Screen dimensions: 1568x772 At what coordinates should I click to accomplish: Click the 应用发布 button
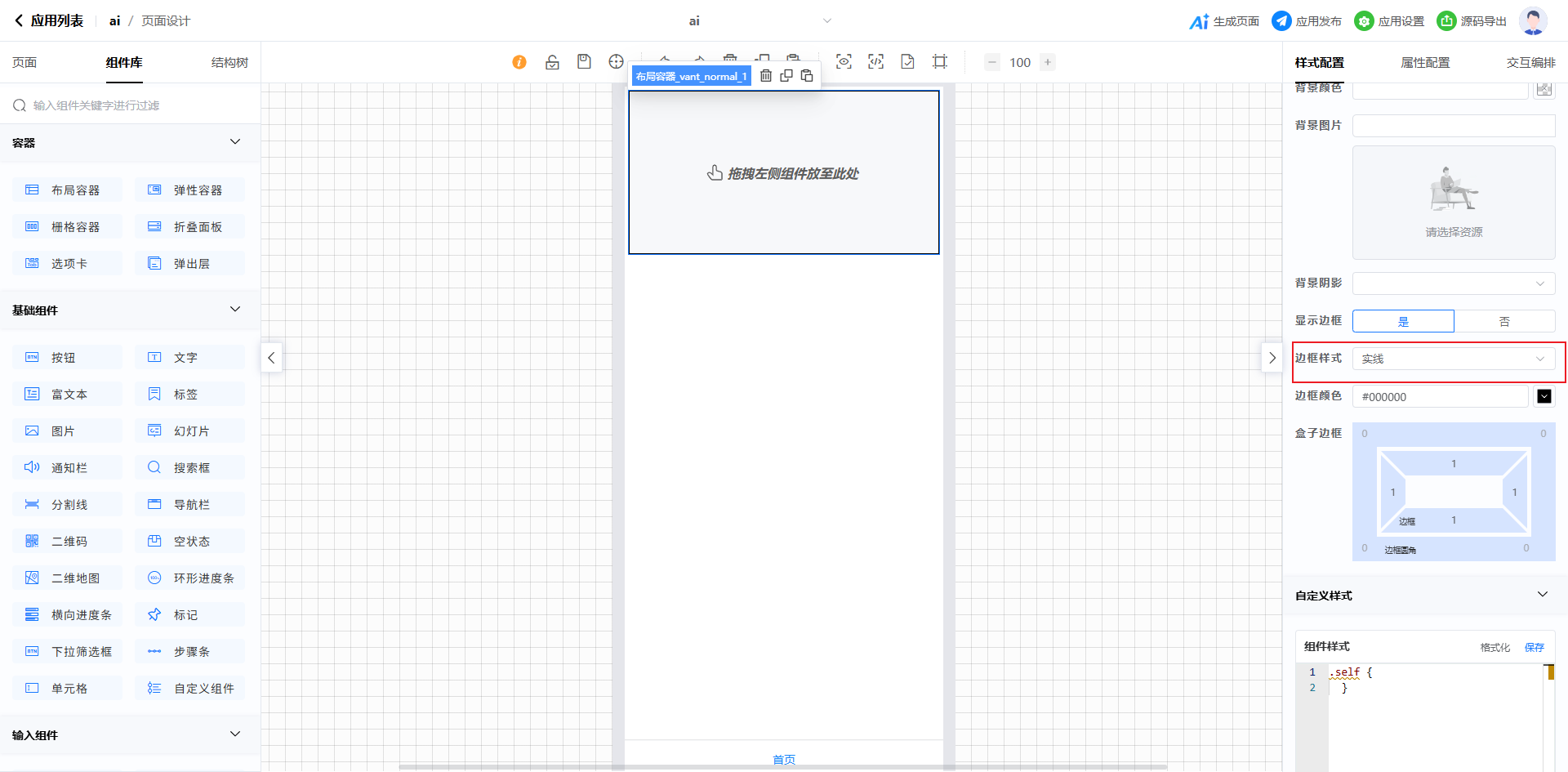1307,21
